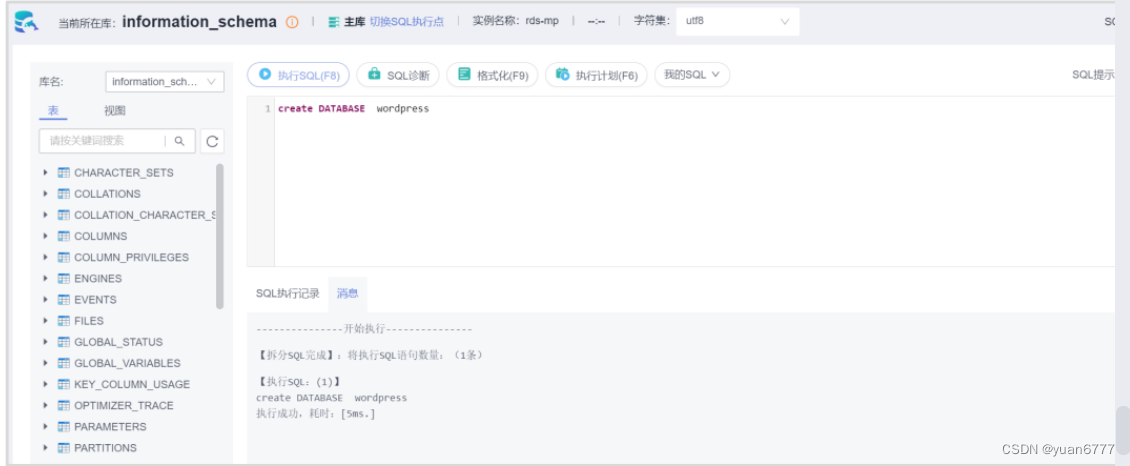Run query with 执行SQL(F8)

click(x=298, y=75)
